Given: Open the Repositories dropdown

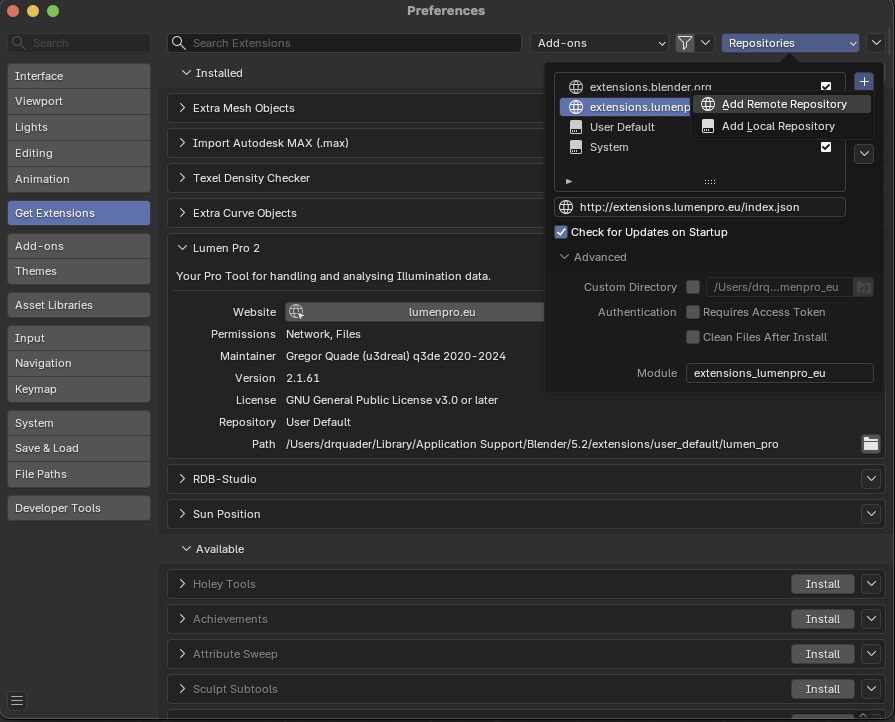Looking at the screenshot, I should [790, 43].
